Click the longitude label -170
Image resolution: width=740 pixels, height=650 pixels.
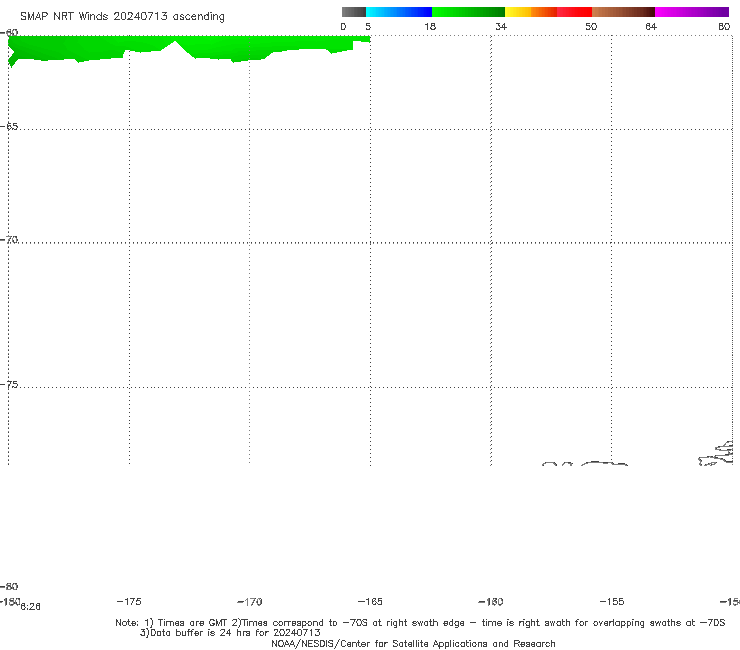click(250, 601)
